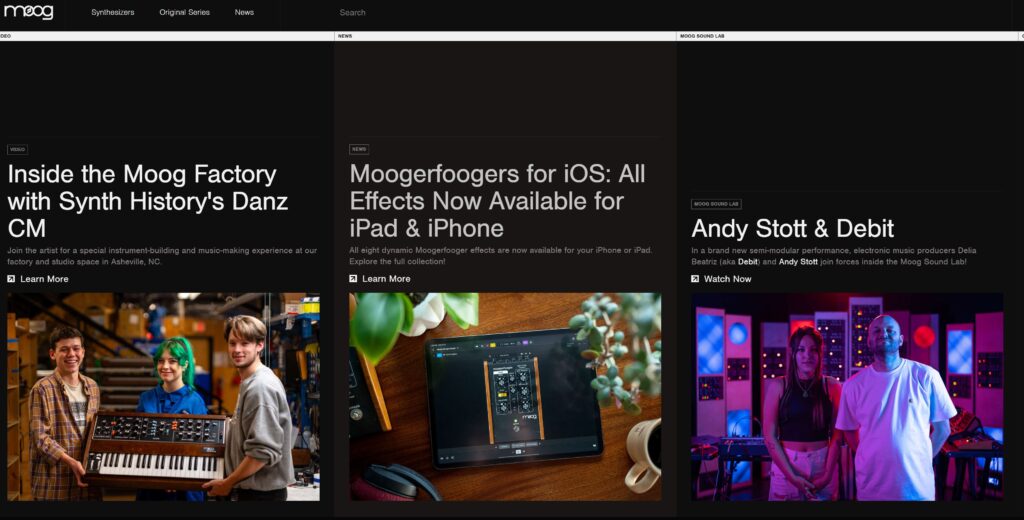The image size is (1024, 520).
Task: Click Learn More under Moog Factory article
Action: (x=44, y=279)
